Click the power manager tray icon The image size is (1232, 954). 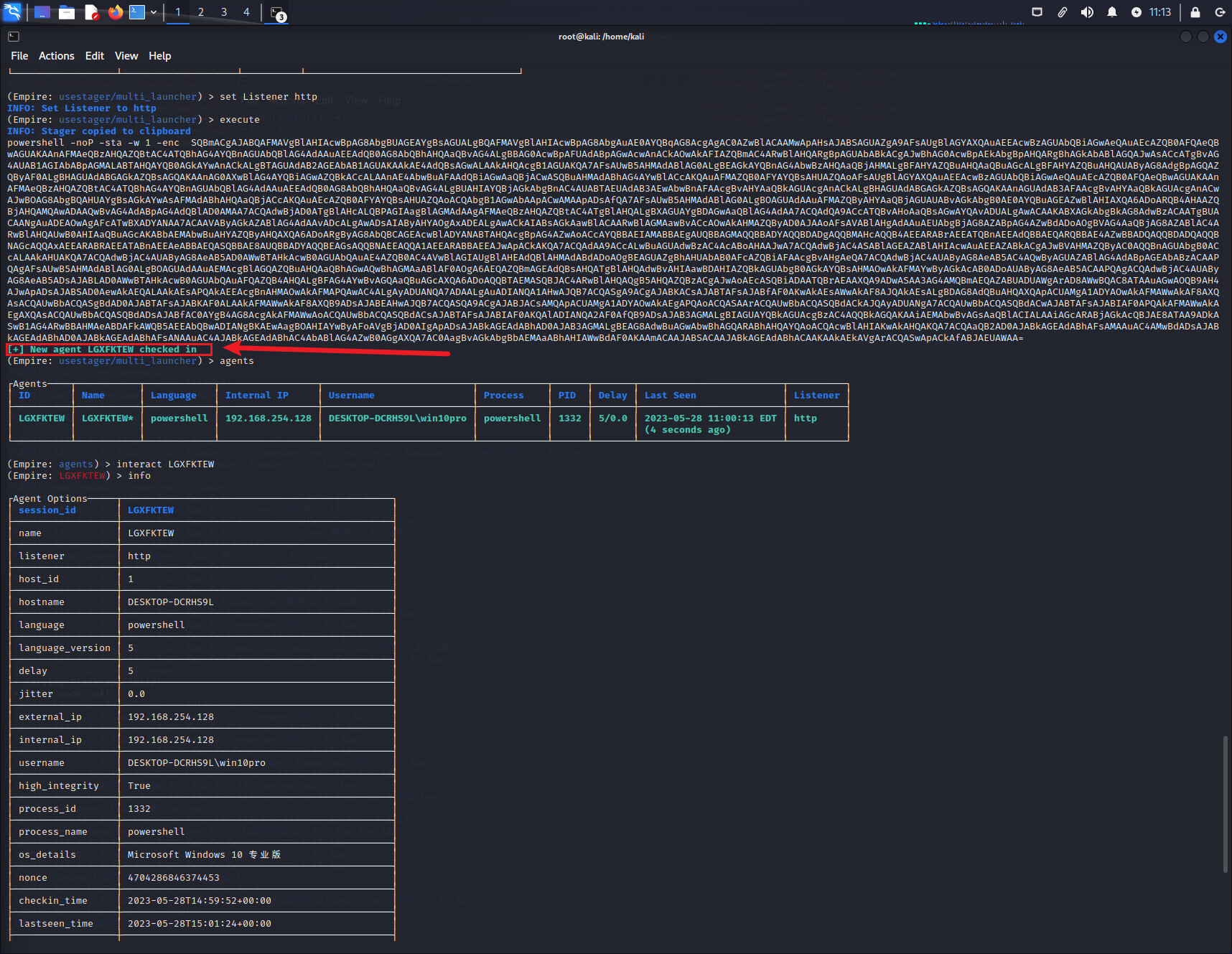pos(1137,12)
